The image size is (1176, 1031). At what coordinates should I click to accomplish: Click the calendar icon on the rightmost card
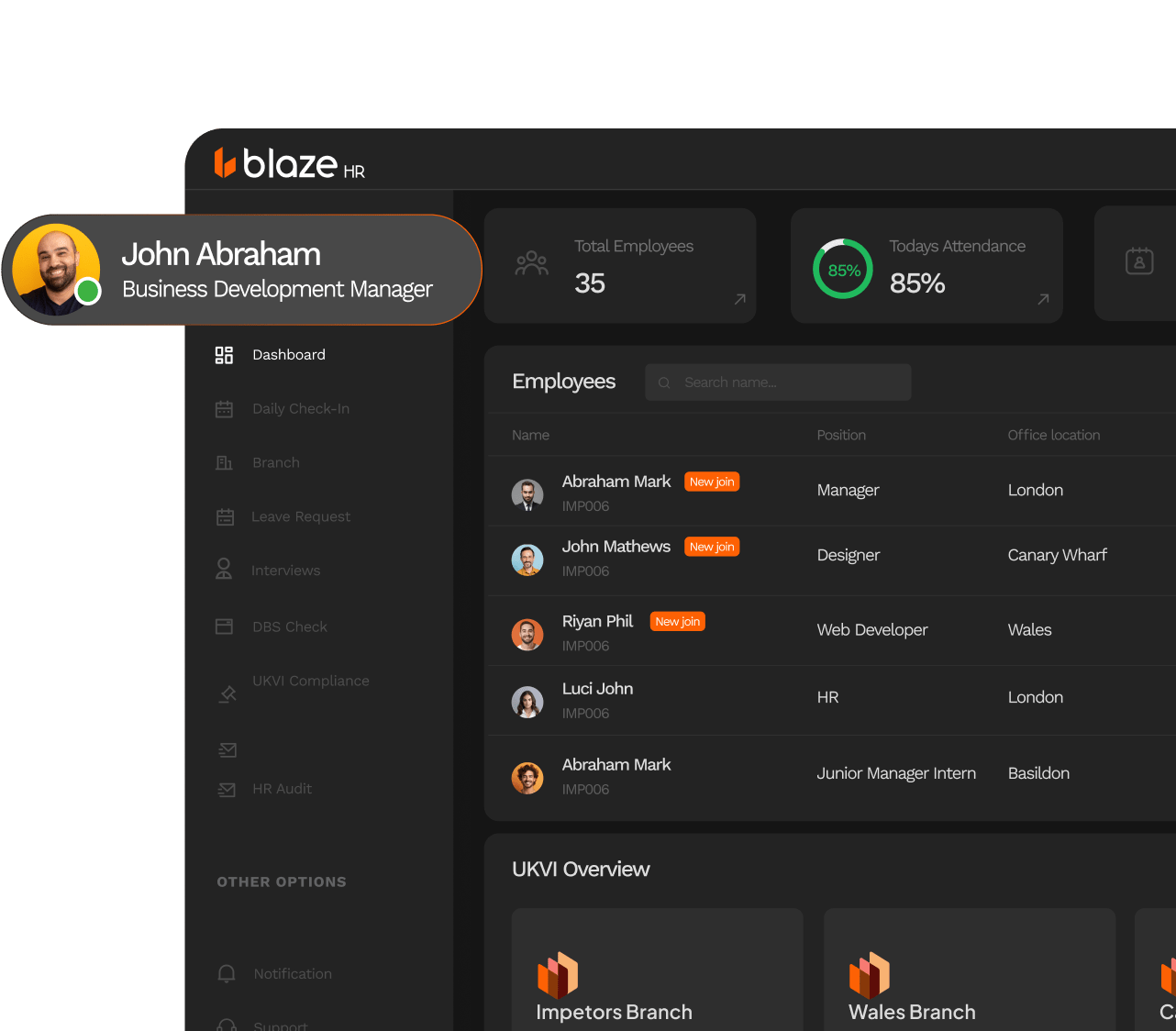pos(1139,261)
